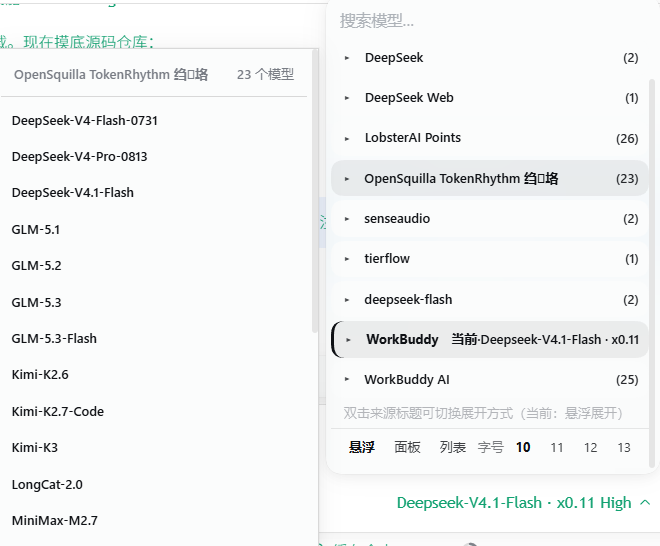Expand the tierflow provider arrow
This screenshot has height=546, width=660.
click(347, 259)
